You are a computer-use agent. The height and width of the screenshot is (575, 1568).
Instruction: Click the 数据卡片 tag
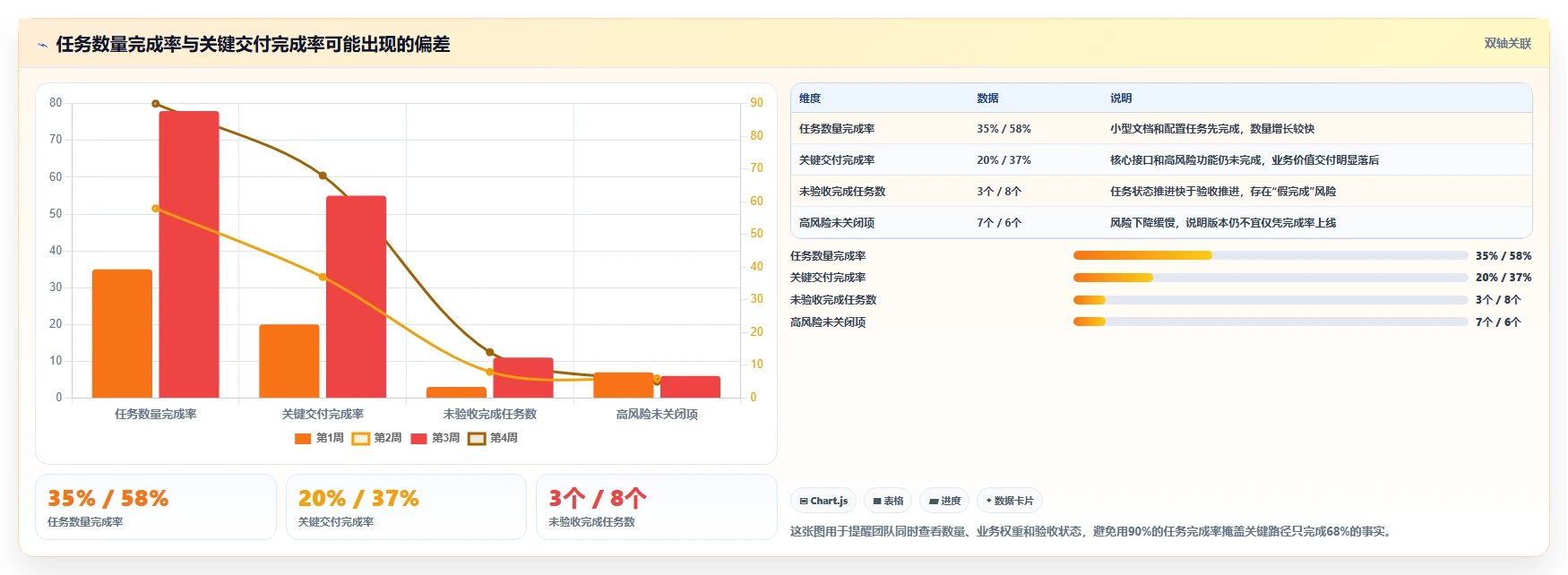click(1010, 501)
